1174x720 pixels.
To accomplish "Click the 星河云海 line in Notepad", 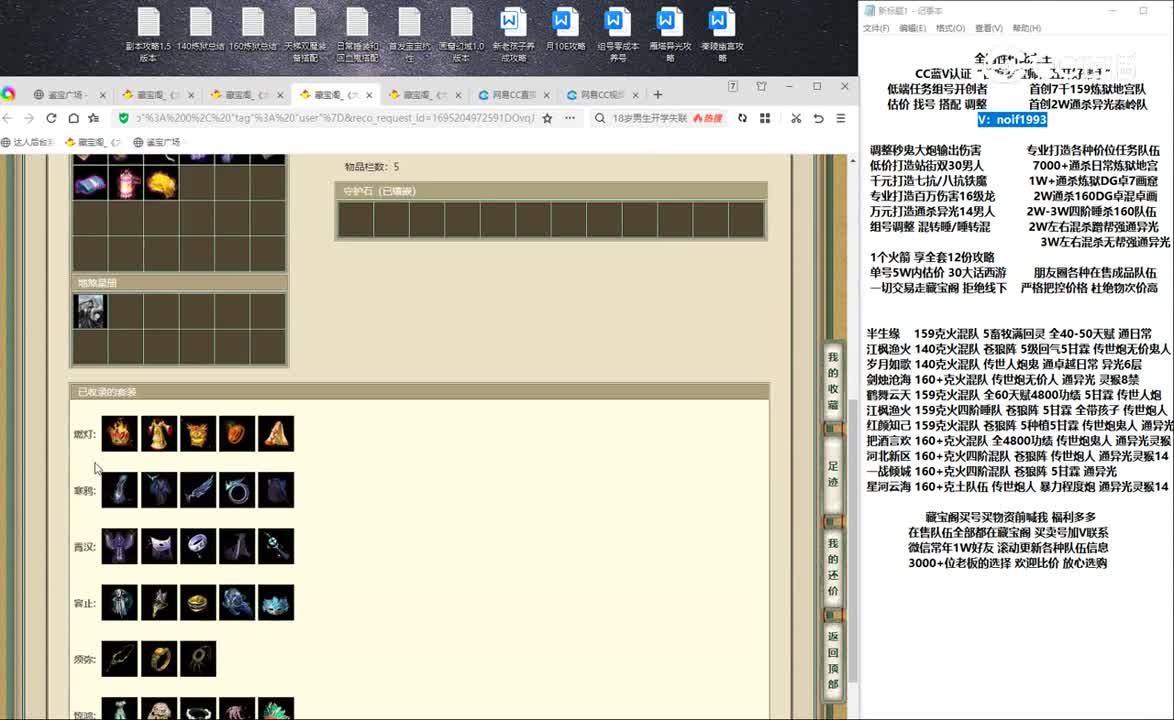I will click(1018, 486).
